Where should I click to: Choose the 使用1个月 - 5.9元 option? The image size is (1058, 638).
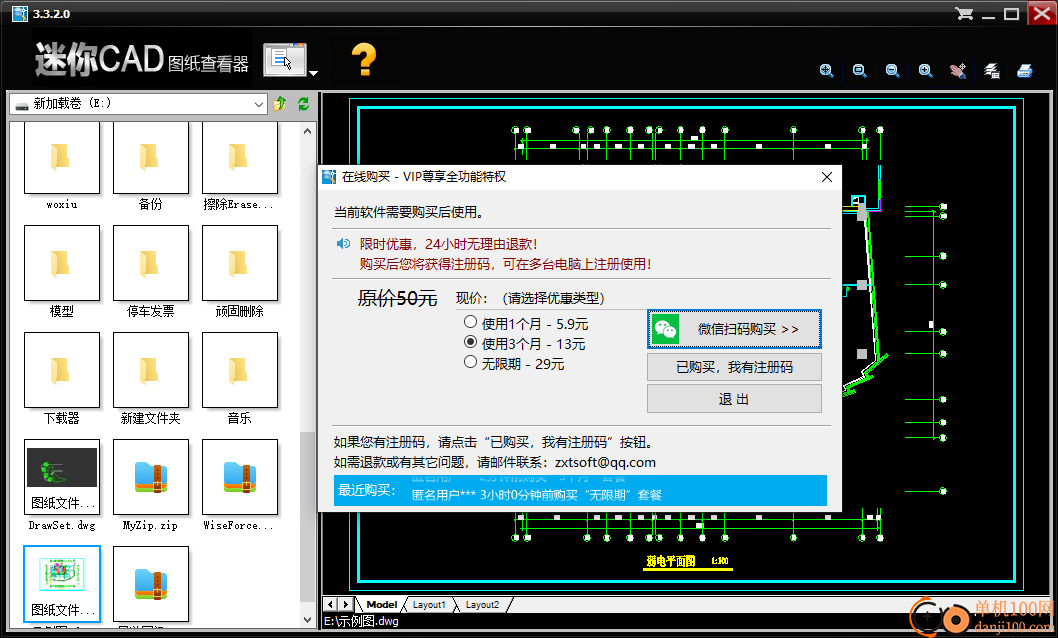pos(526,324)
